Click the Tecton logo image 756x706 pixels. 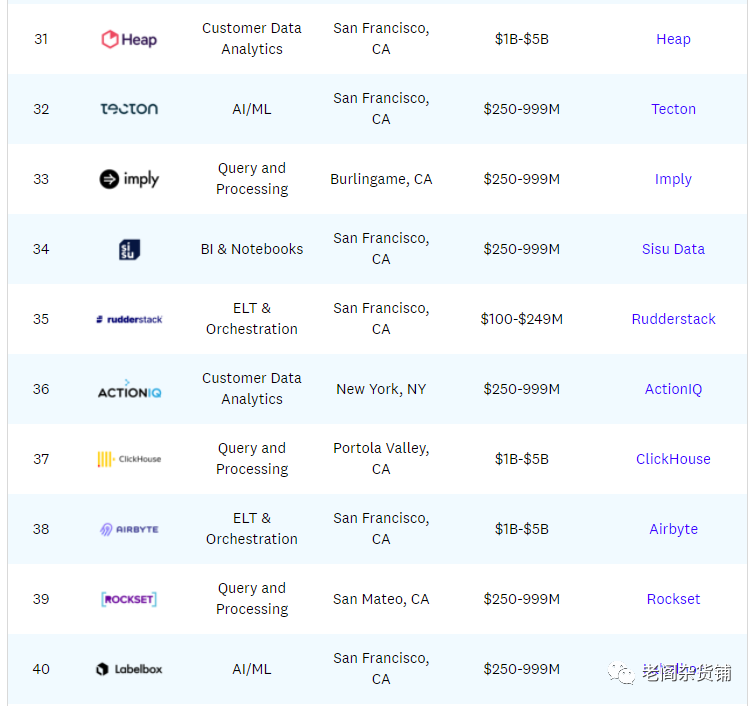point(129,109)
